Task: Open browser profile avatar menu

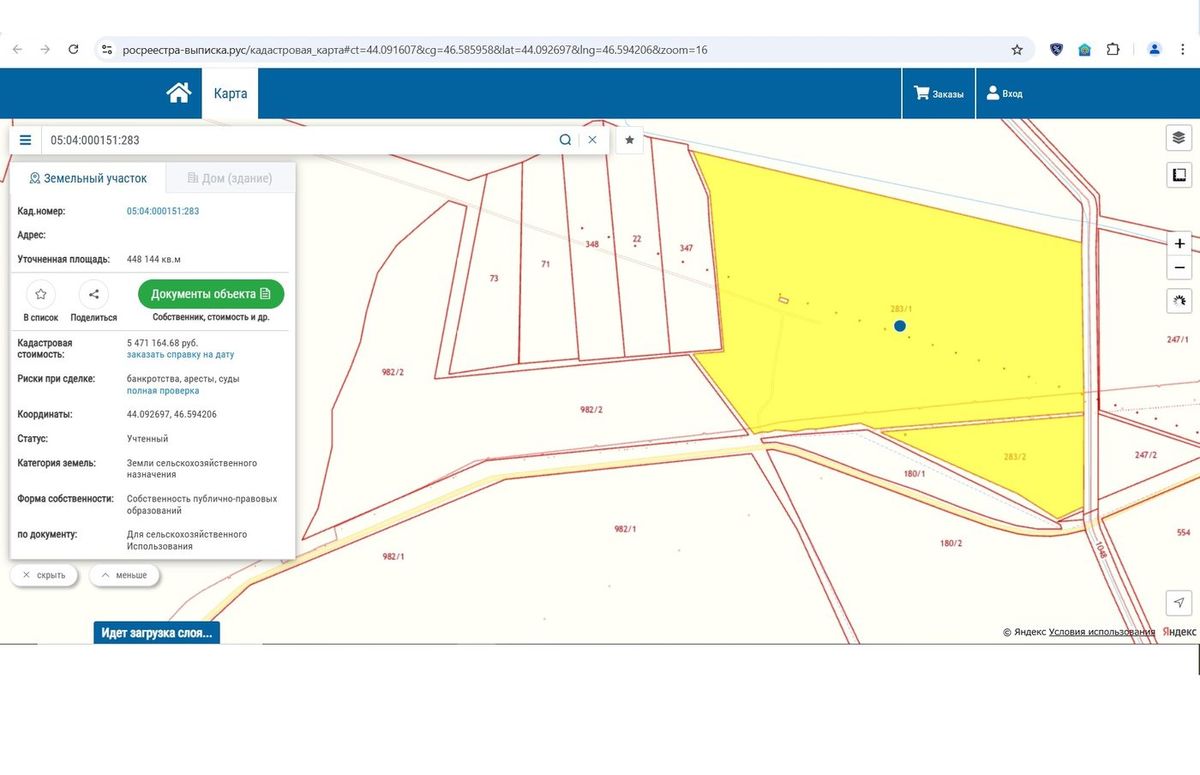Action: (1155, 49)
